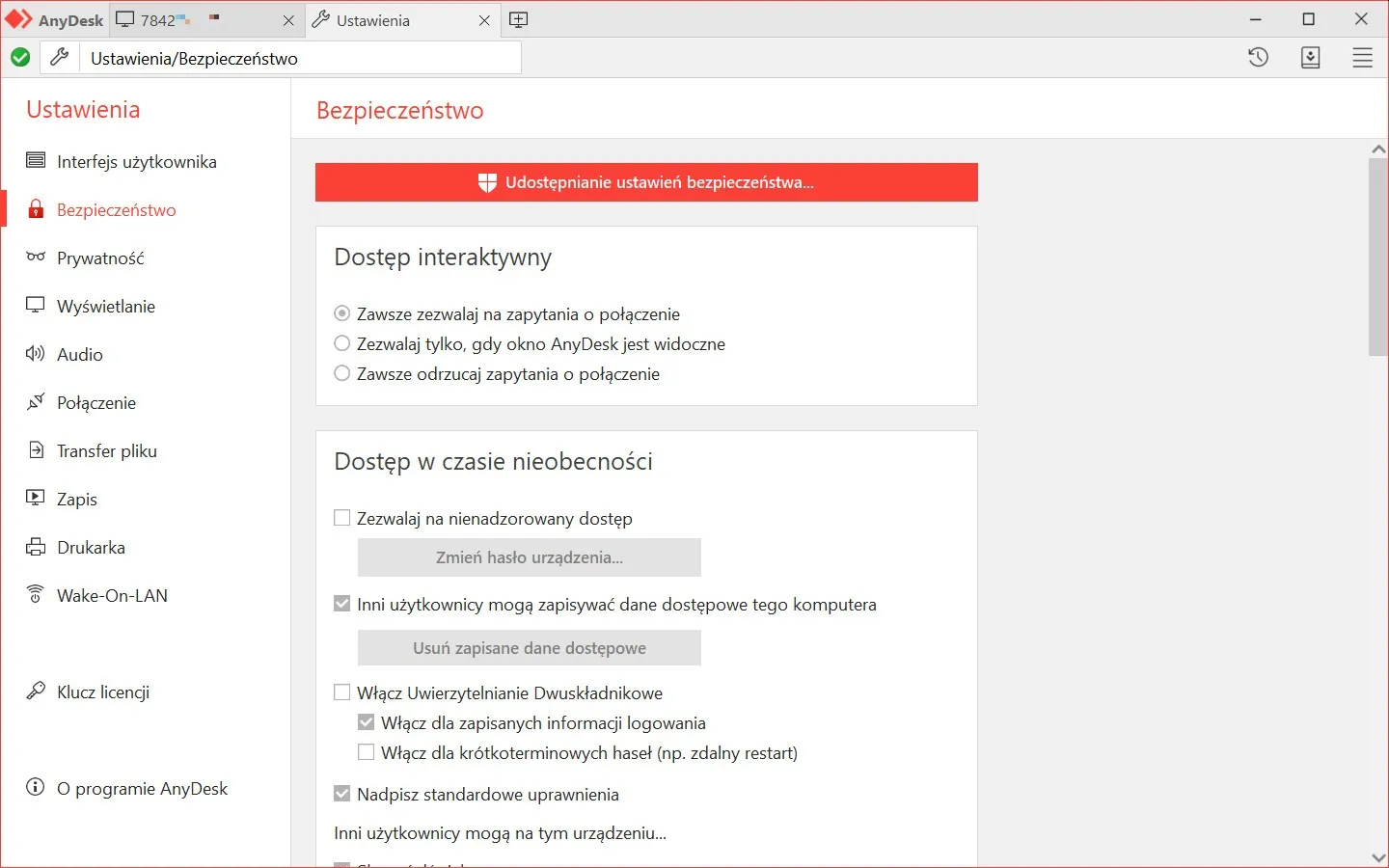Image resolution: width=1389 pixels, height=868 pixels.
Task: Click the glasses icon for Prywatność
Action: click(36, 257)
